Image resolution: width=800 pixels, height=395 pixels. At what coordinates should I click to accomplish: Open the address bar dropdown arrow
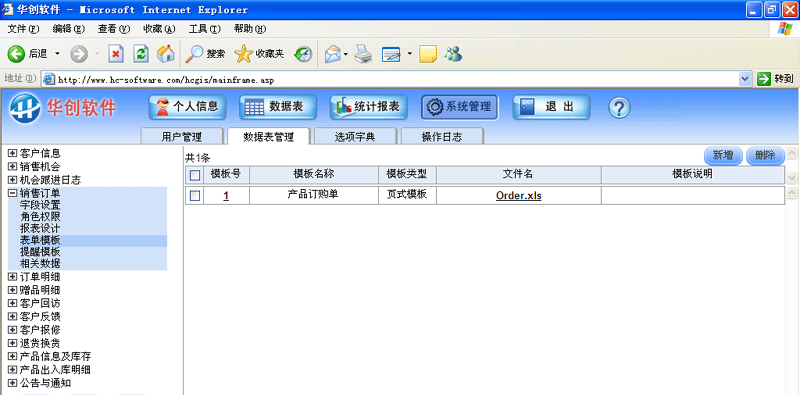[745, 79]
